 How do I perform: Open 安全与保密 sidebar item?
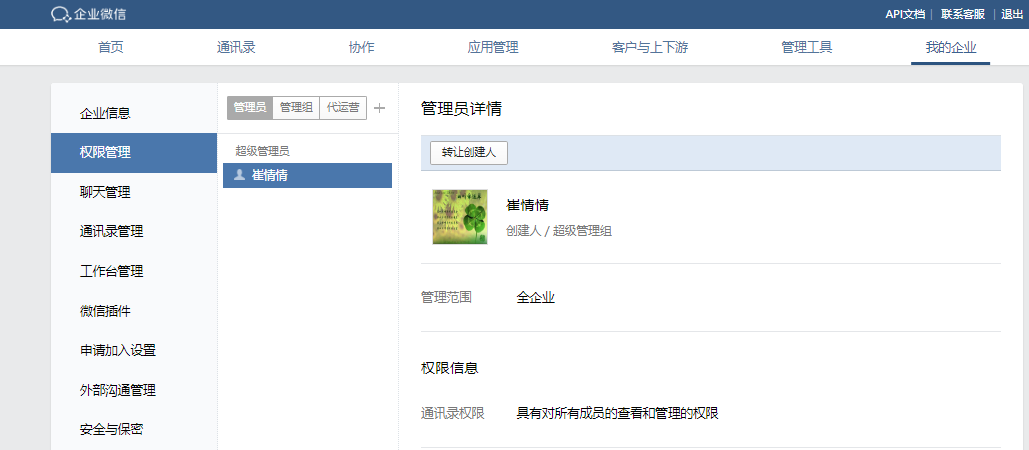(x=111, y=429)
